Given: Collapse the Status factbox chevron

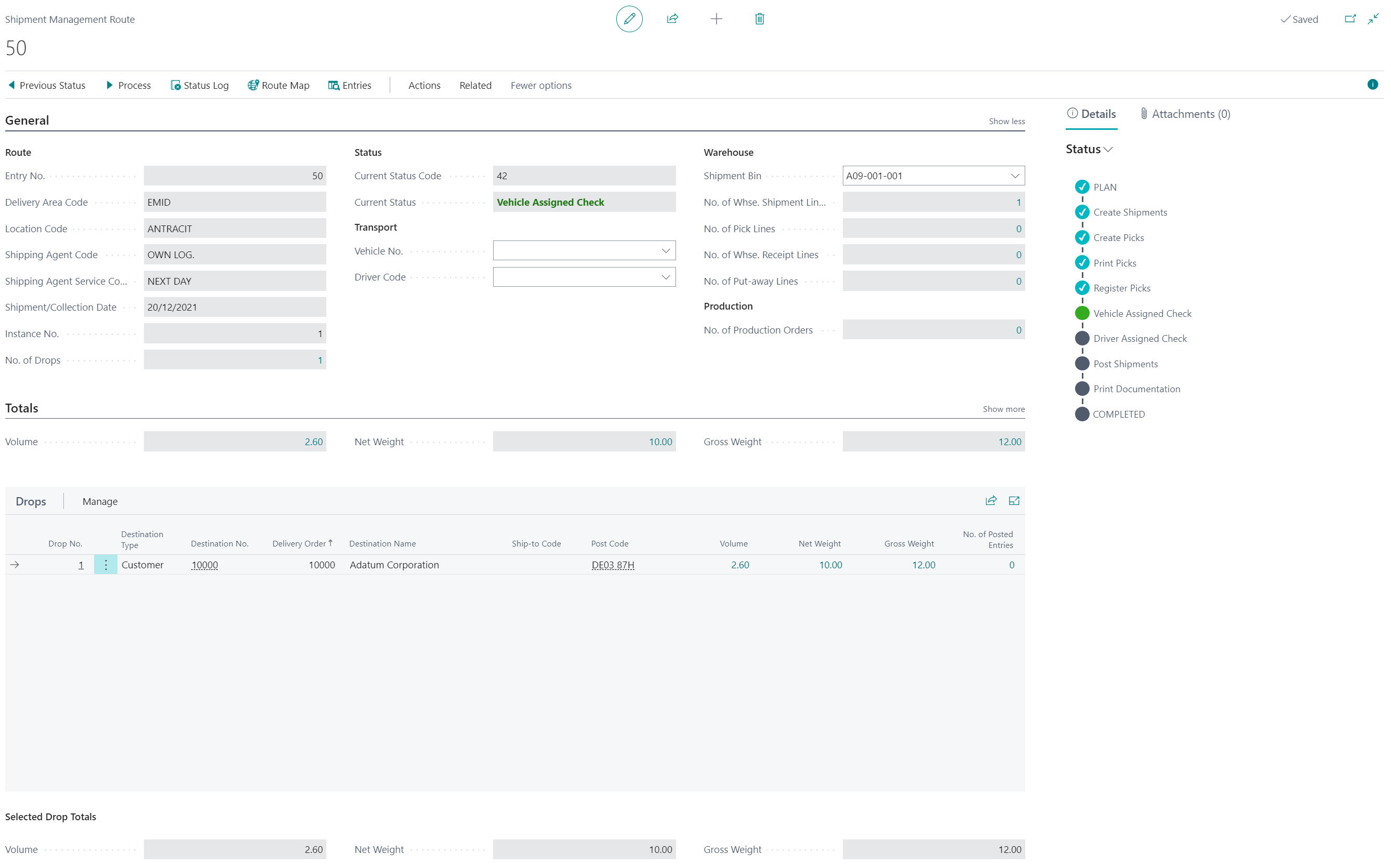Looking at the screenshot, I should click(1108, 150).
